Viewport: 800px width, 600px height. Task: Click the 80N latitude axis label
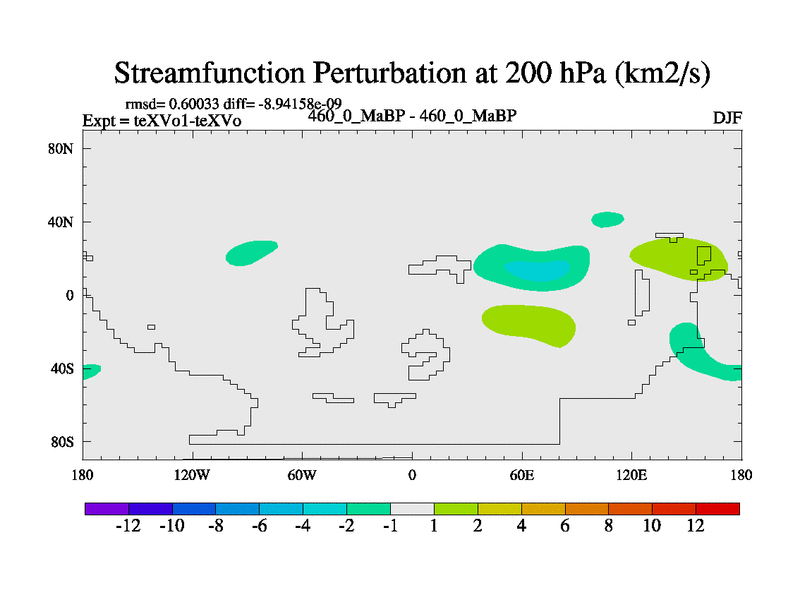point(64,149)
